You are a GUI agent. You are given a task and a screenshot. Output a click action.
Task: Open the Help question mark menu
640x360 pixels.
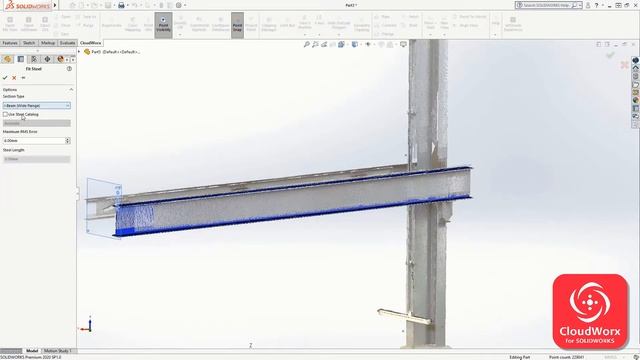coord(596,5)
